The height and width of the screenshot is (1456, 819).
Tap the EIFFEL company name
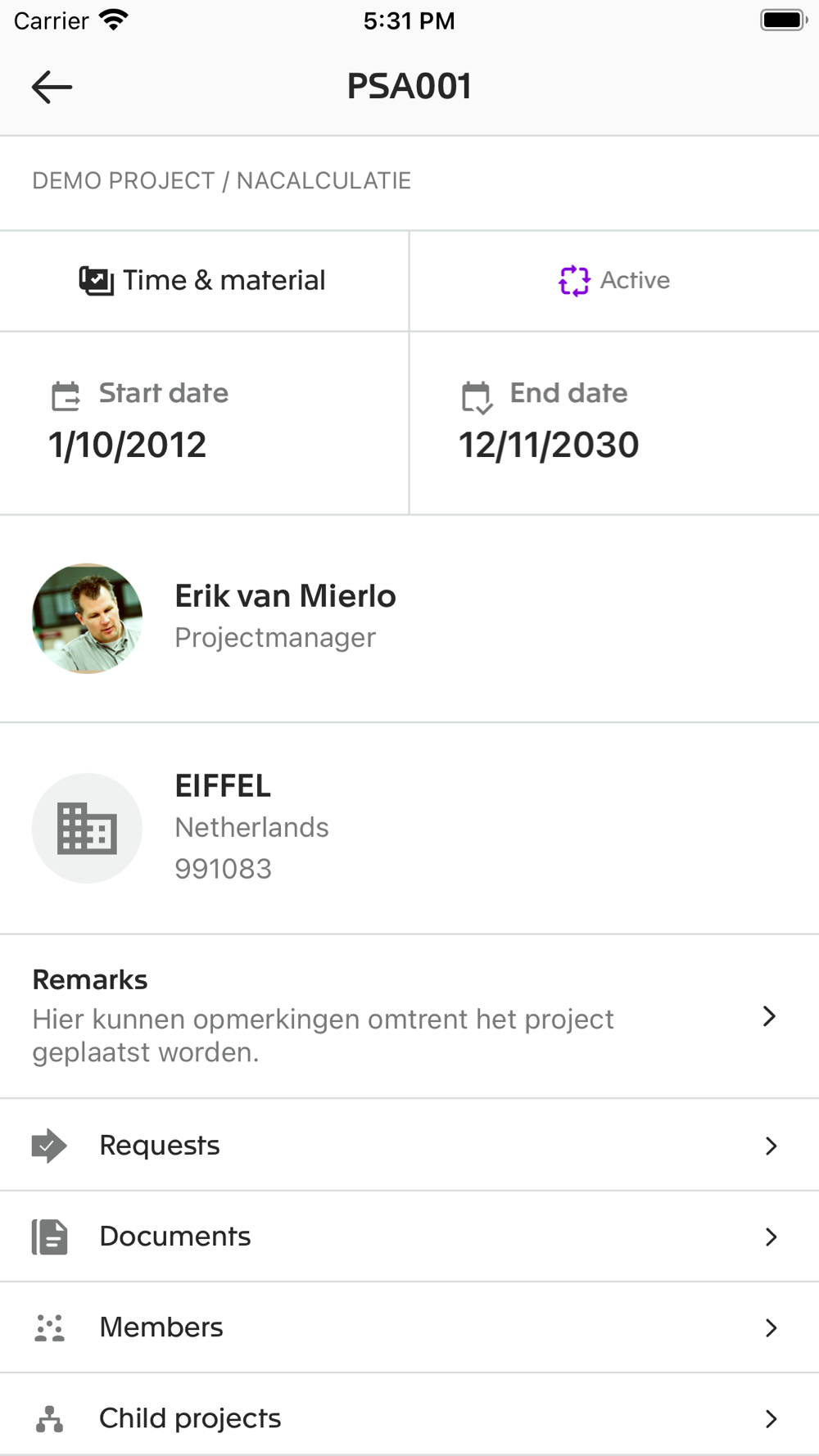click(x=223, y=786)
